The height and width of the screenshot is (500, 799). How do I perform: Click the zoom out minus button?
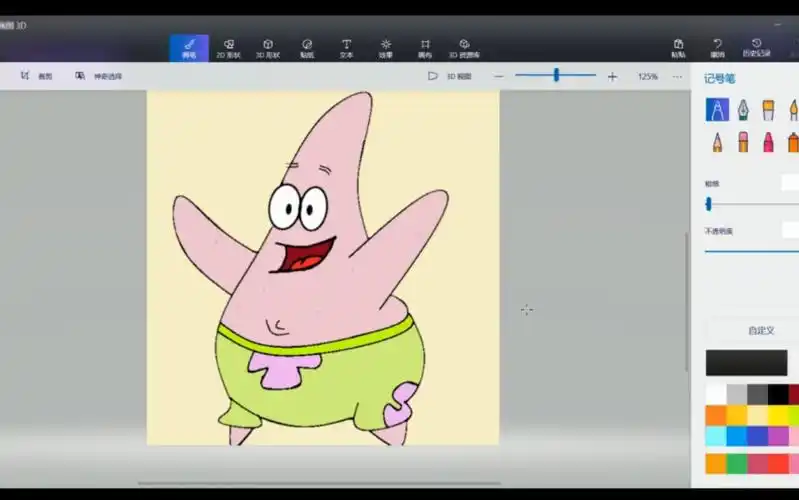(x=499, y=76)
